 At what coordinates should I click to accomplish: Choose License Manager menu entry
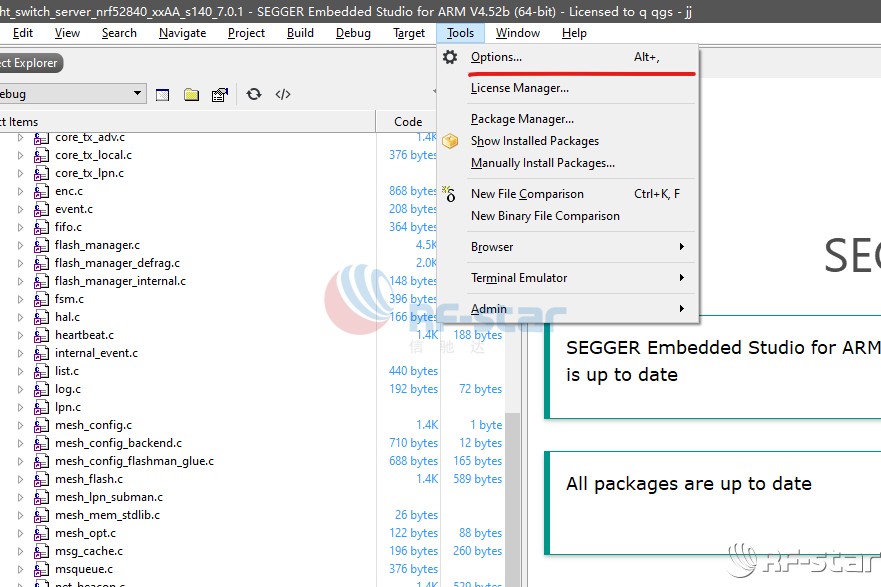point(519,88)
